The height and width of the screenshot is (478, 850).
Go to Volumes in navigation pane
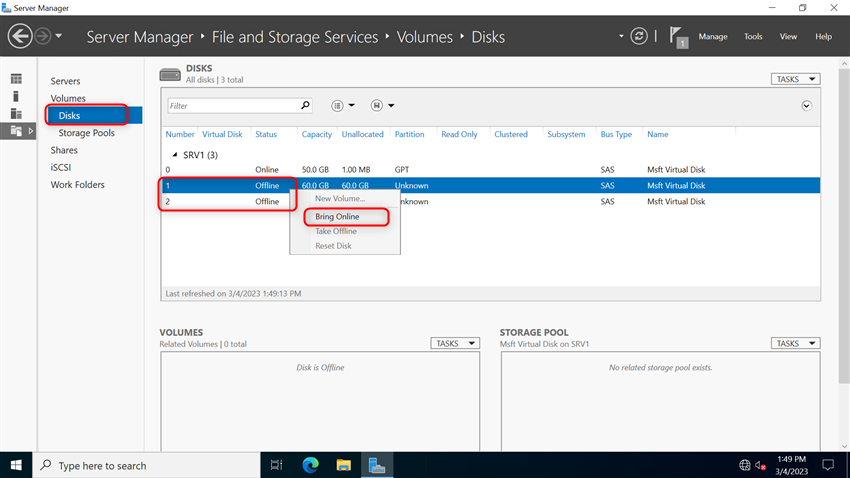(x=68, y=98)
